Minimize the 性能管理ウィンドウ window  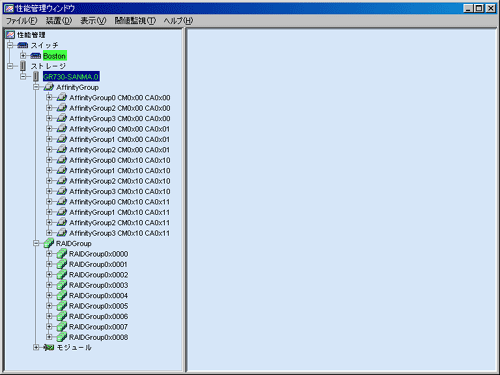pyautogui.click(x=469, y=8)
